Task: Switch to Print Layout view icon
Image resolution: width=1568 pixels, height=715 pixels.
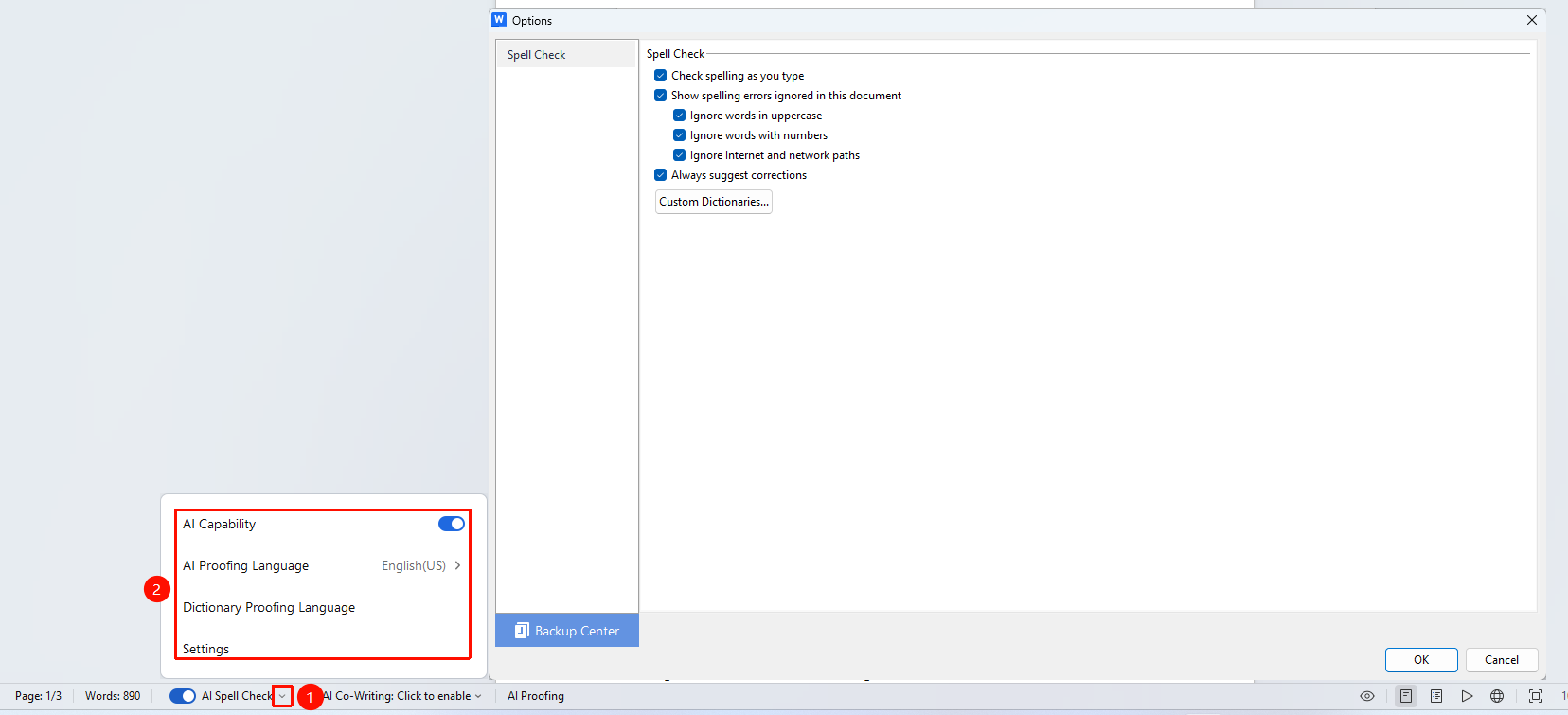Action: point(1406,696)
